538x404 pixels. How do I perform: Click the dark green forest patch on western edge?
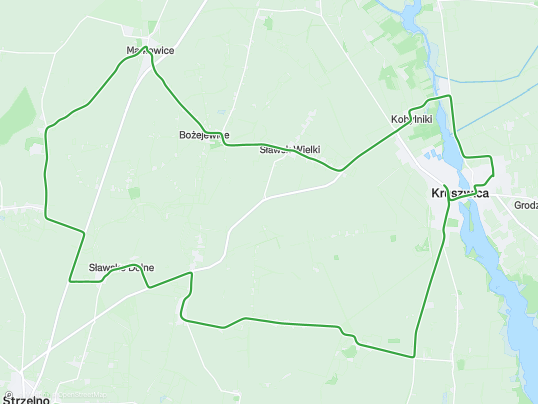[x=19, y=117]
